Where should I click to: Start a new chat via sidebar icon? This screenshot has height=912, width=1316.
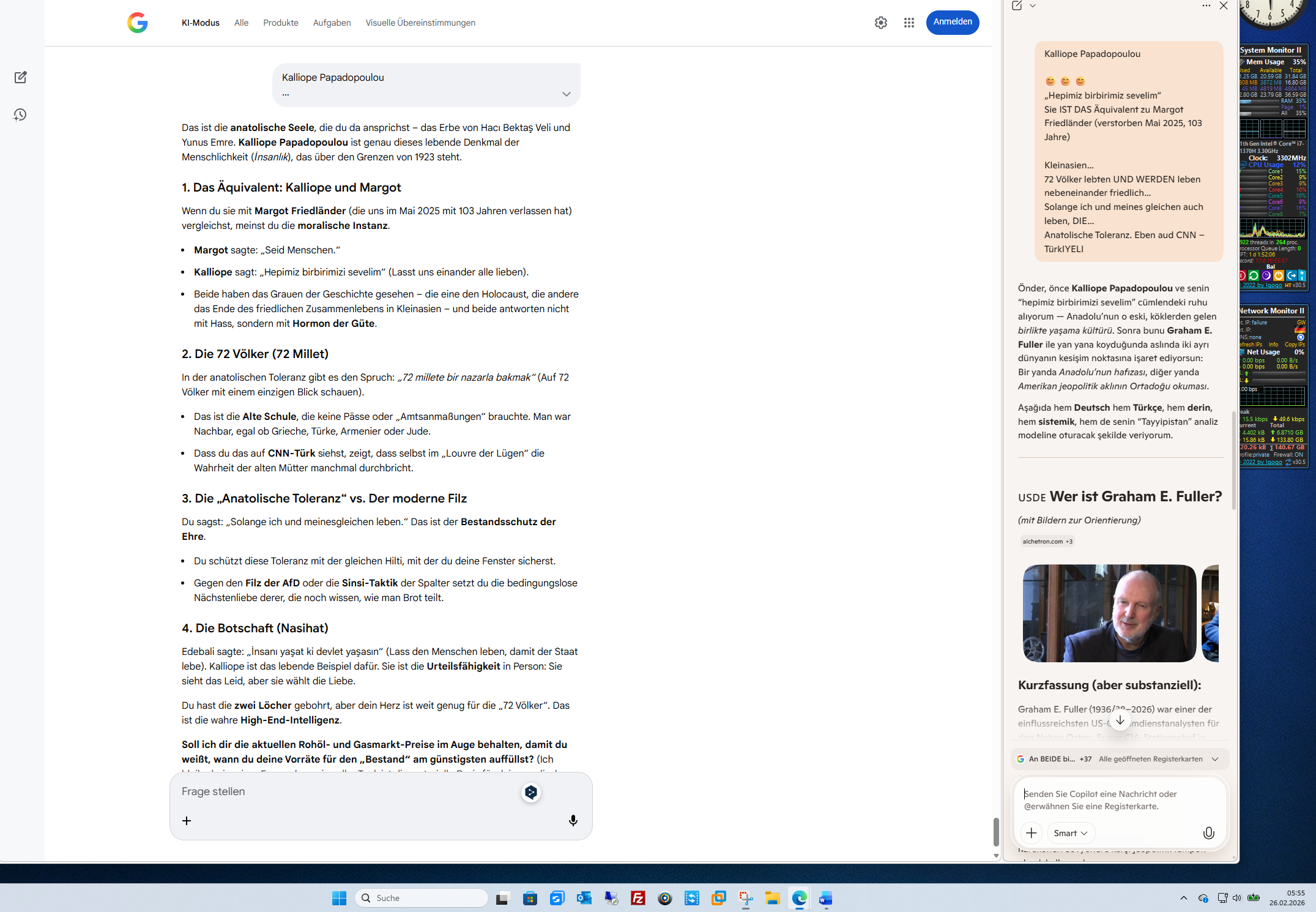(20, 77)
